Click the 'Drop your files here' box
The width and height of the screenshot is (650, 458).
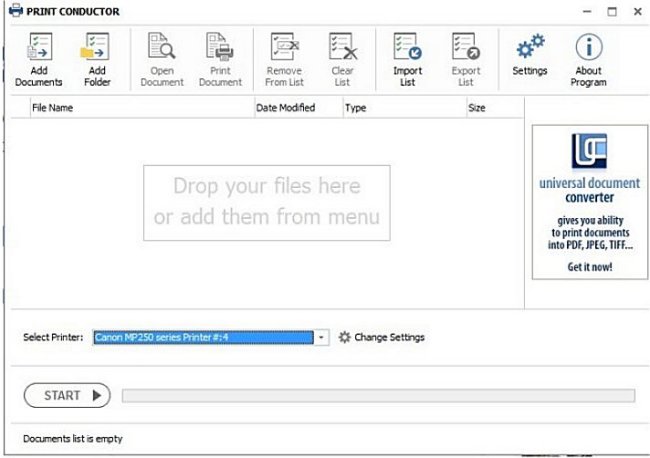pos(267,203)
